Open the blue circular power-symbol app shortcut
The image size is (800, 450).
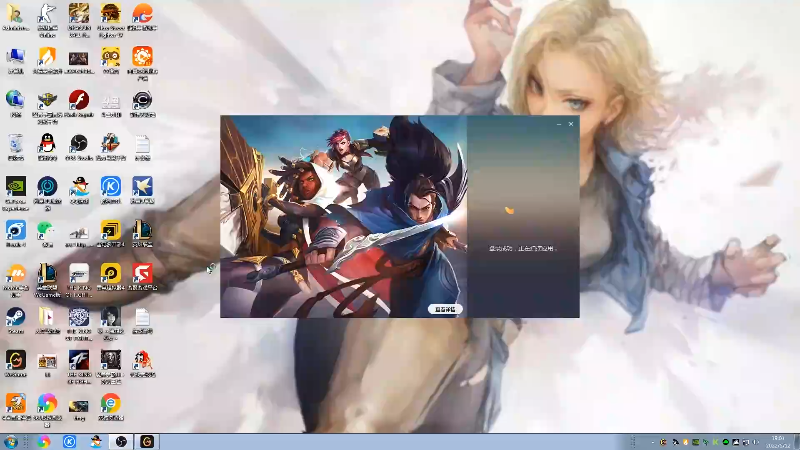click(x=47, y=187)
